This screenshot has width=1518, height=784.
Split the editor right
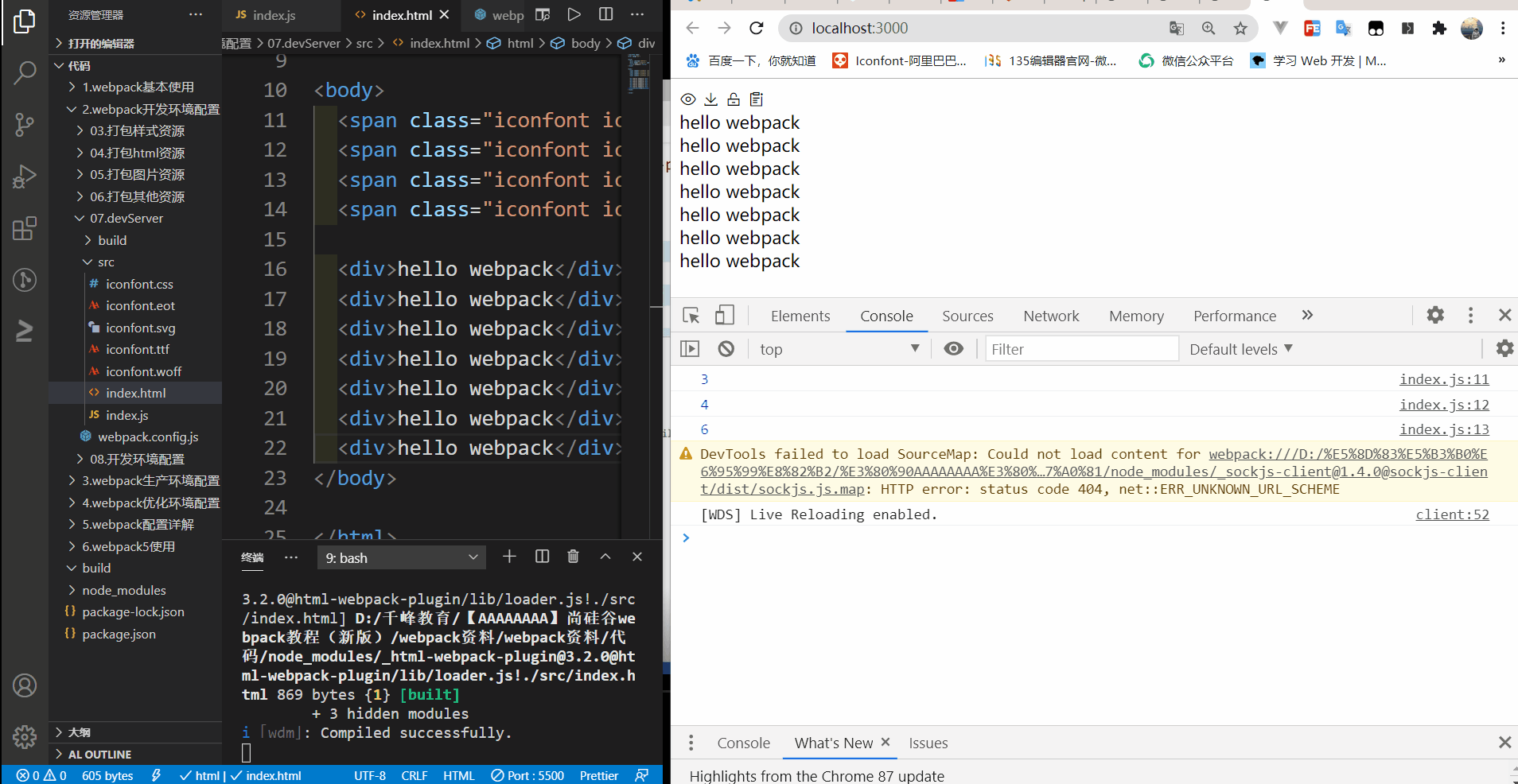click(x=606, y=14)
